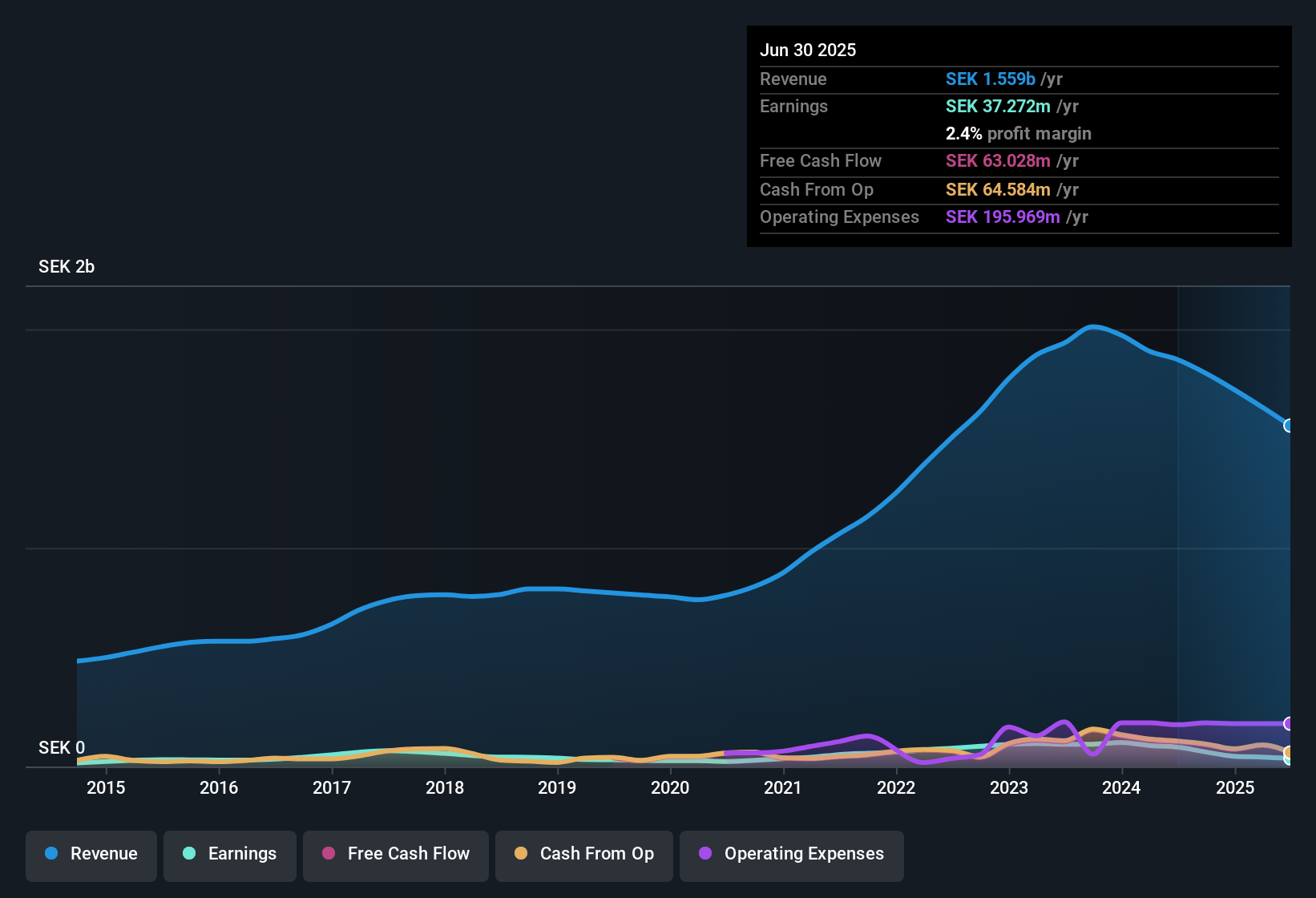The image size is (1316, 898).
Task: Select the Revenue endpoint marker on the chart
Action: click(x=1288, y=426)
